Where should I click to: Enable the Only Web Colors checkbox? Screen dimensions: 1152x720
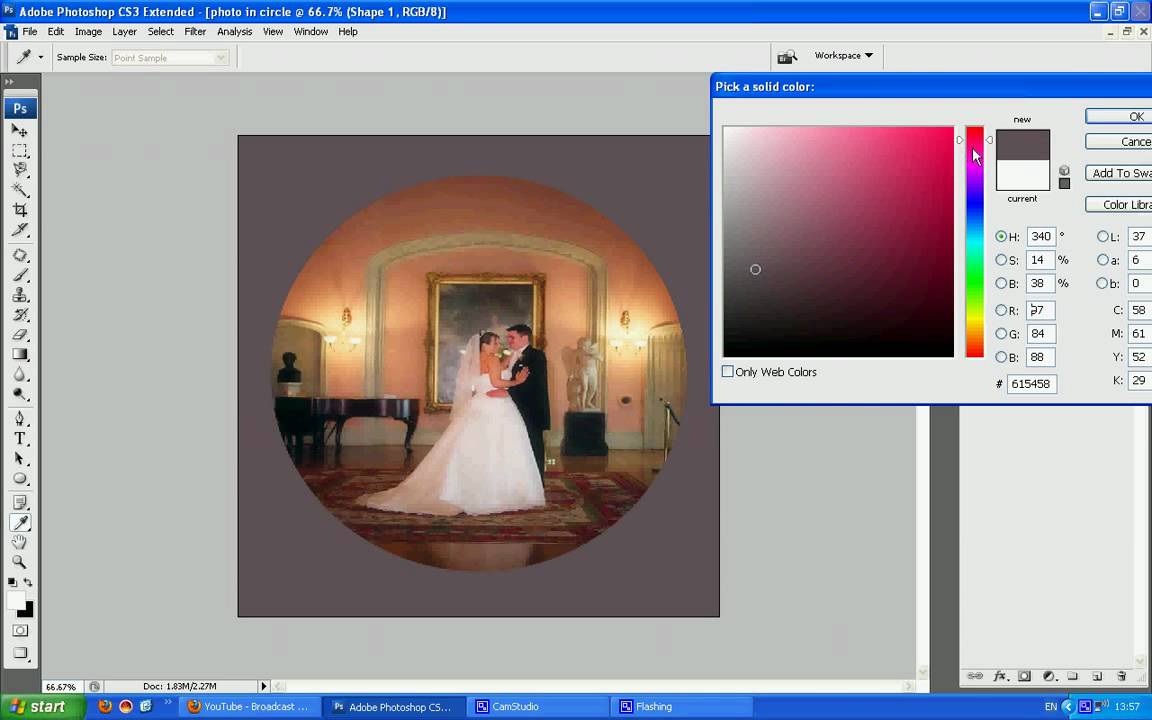pos(728,372)
